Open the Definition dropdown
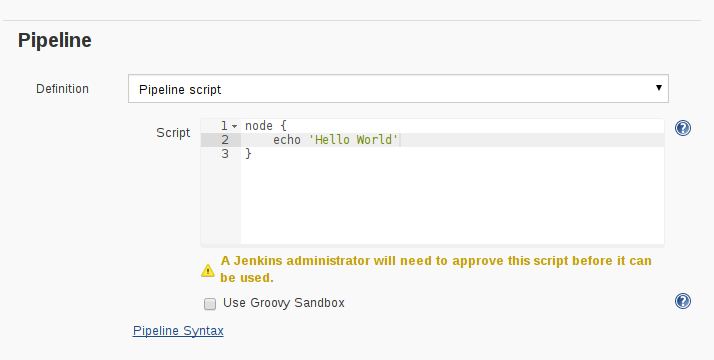The width and height of the screenshot is (714, 360). [x=398, y=89]
